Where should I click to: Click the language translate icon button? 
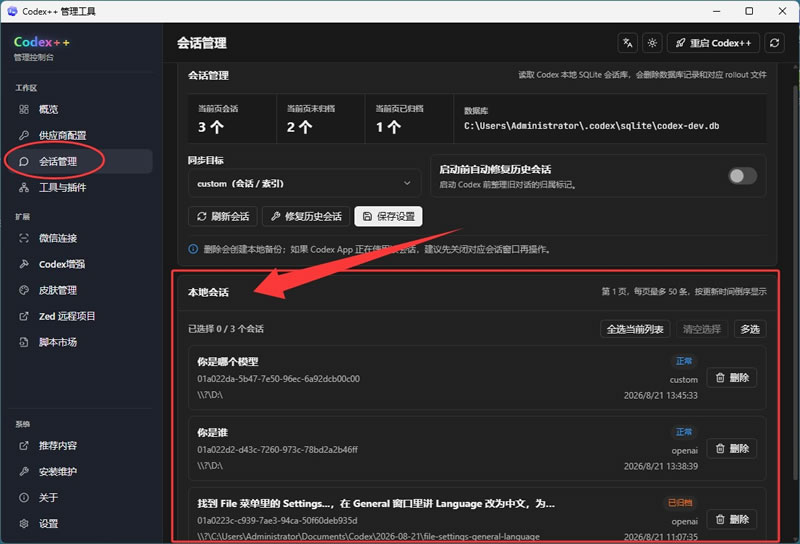point(628,43)
